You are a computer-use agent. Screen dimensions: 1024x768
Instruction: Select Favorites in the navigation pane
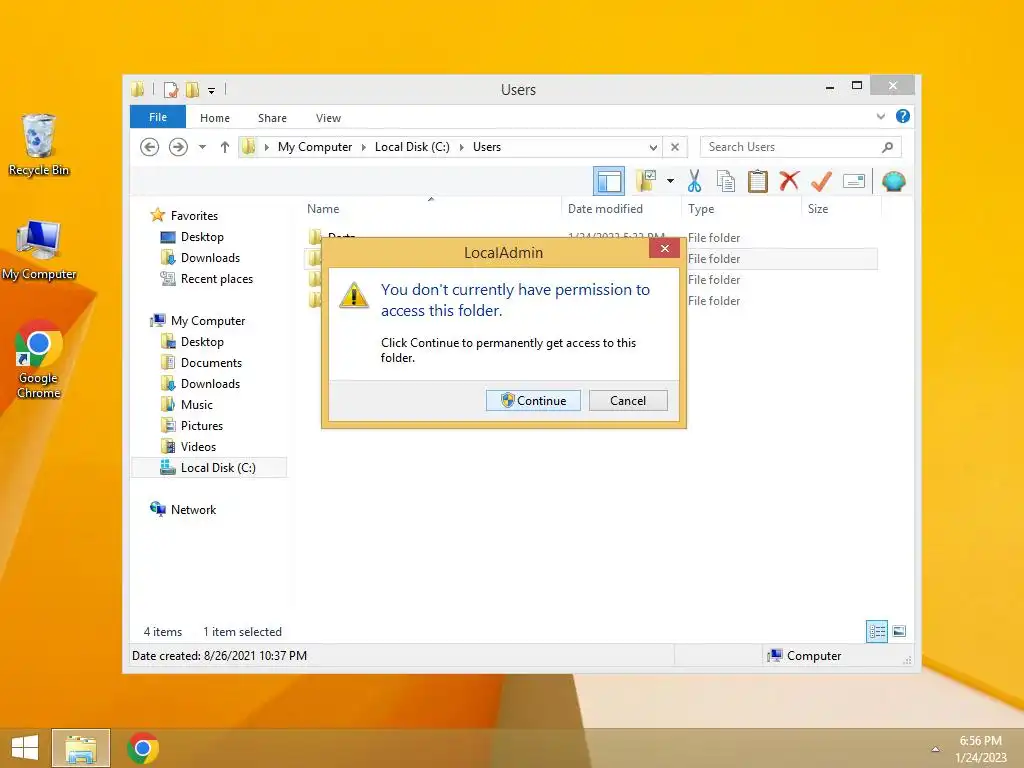194,216
